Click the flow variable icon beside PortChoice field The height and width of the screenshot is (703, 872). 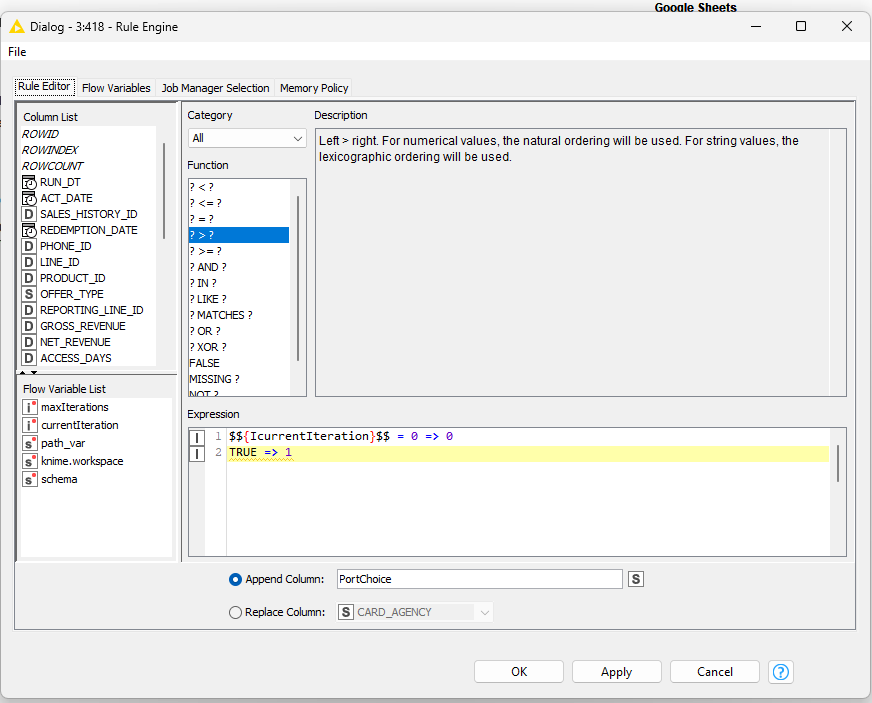coord(635,579)
